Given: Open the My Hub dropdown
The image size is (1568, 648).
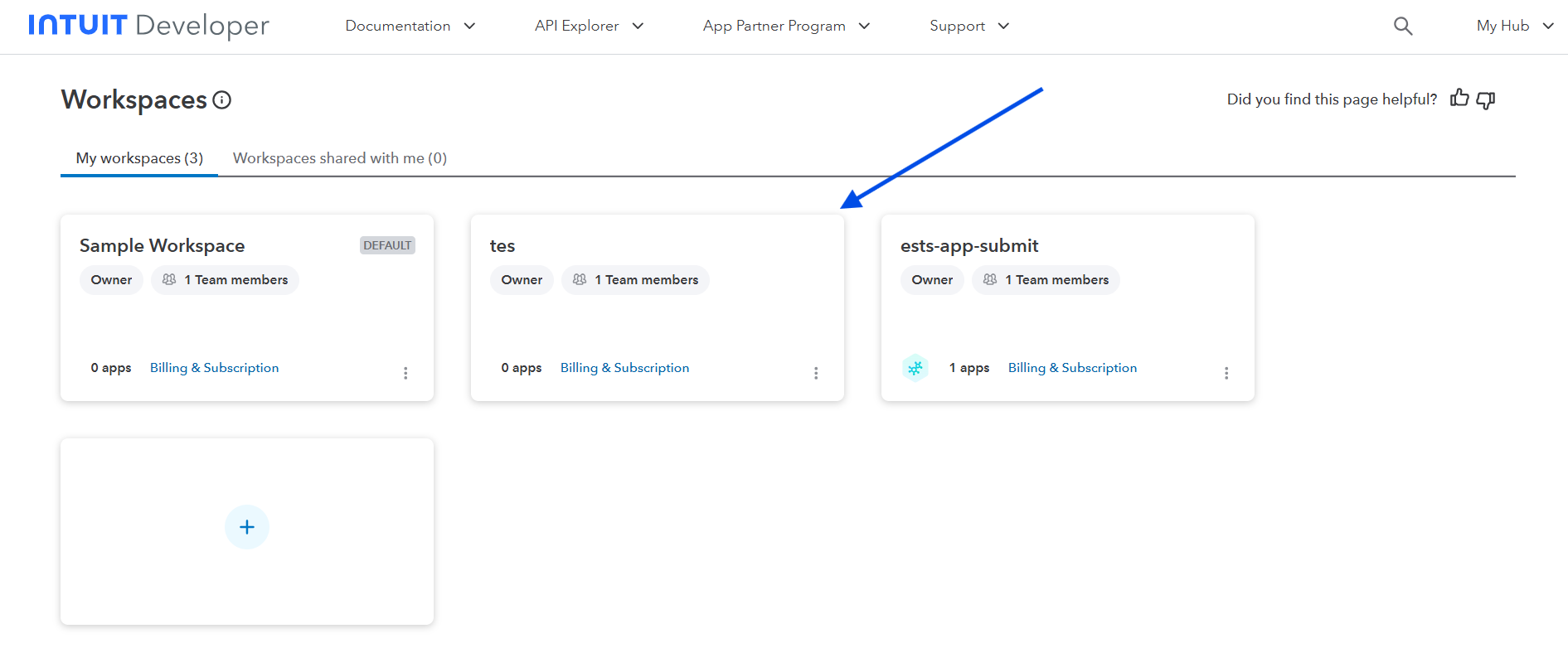Looking at the screenshot, I should pos(1514,27).
